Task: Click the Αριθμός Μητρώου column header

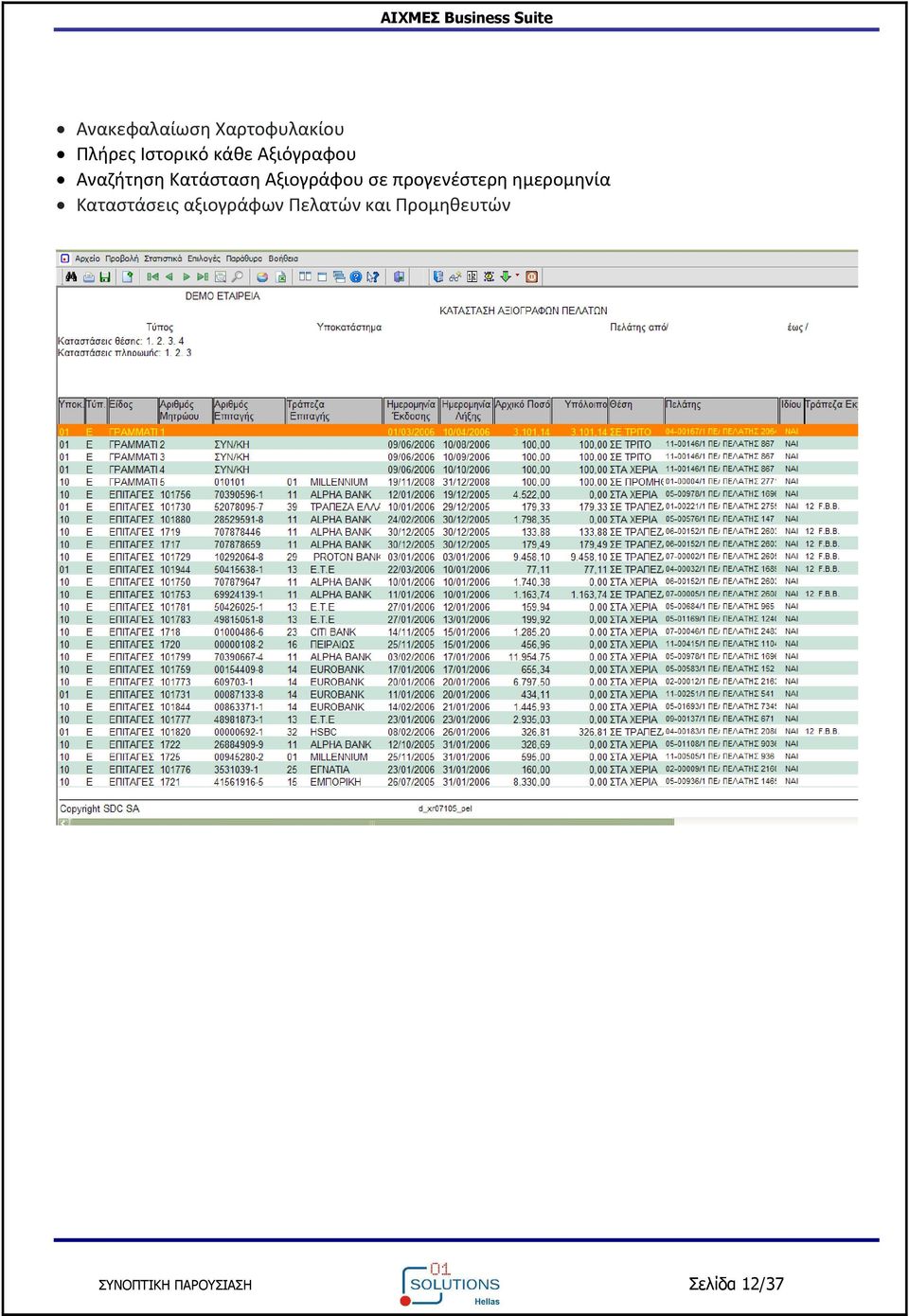Action: tap(185, 410)
